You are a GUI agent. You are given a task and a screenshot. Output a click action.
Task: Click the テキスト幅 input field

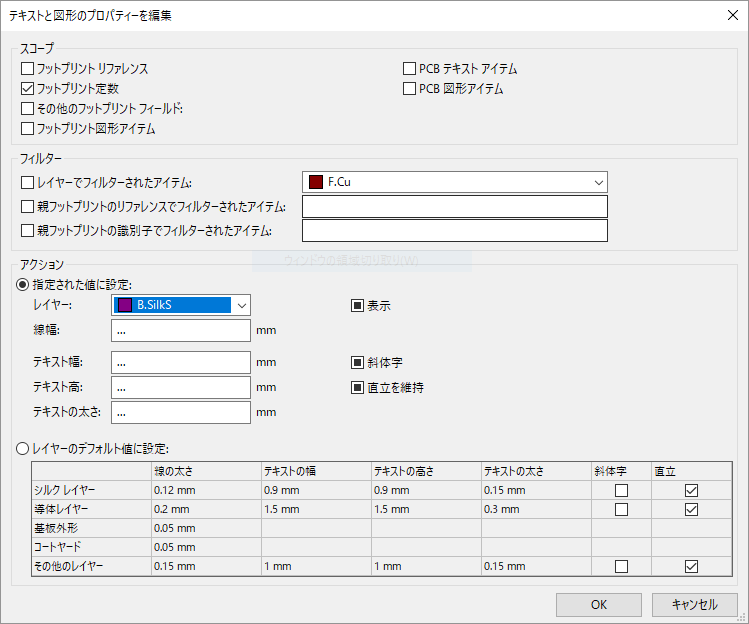181,363
